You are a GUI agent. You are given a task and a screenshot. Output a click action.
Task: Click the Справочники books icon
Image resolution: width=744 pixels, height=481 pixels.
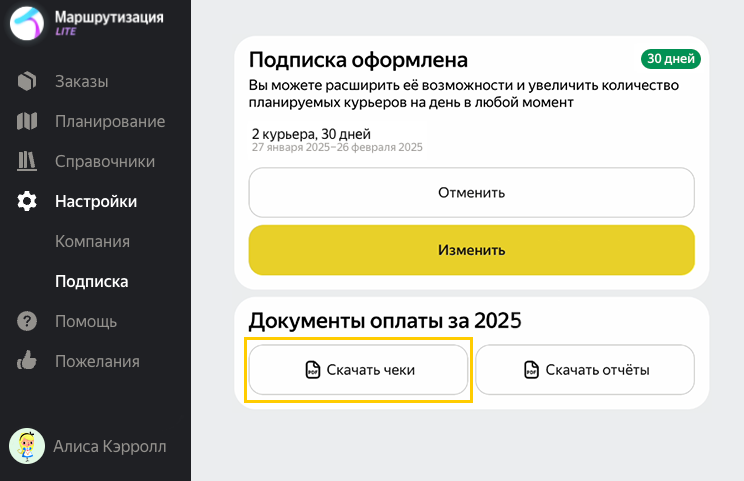(x=27, y=161)
